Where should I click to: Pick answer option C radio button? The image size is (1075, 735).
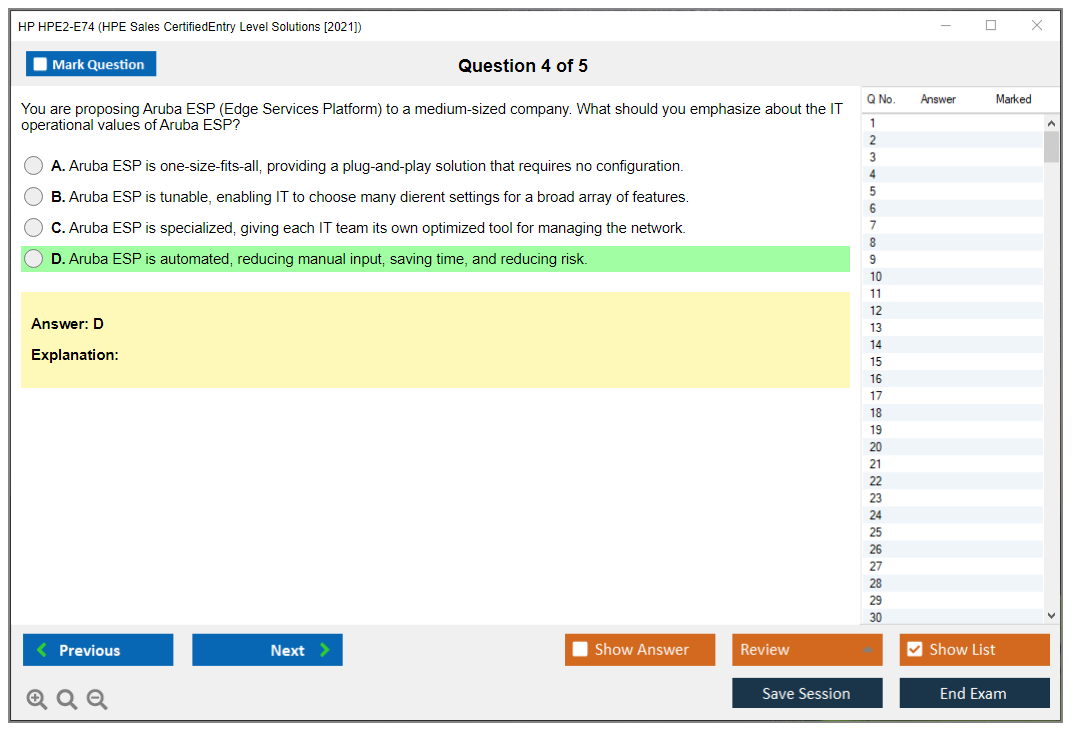pos(34,228)
